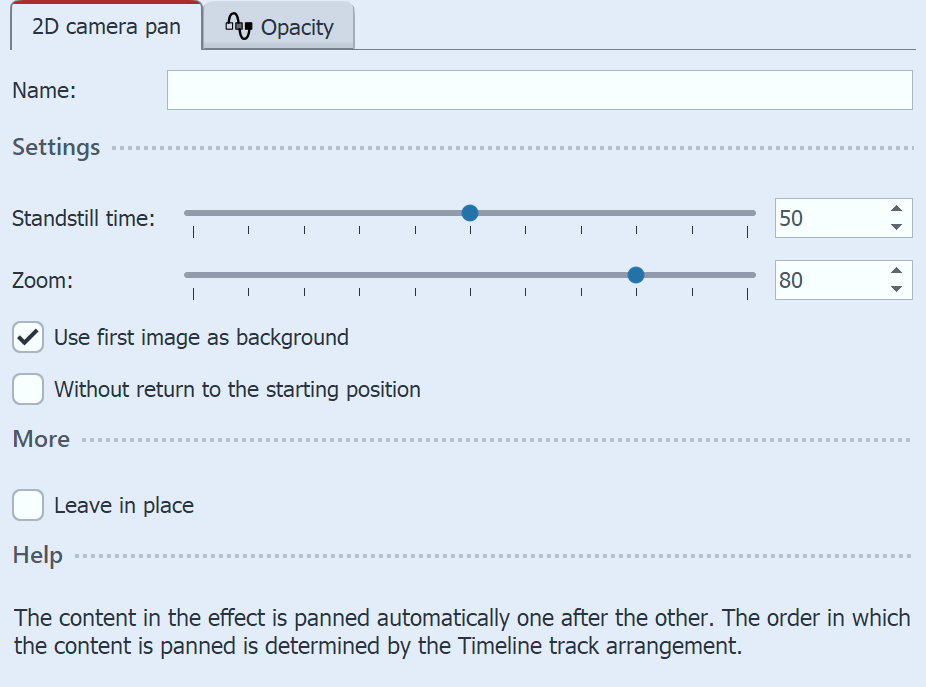This screenshot has width=926, height=687.
Task: Check Without return to the starting position
Action: [27, 389]
